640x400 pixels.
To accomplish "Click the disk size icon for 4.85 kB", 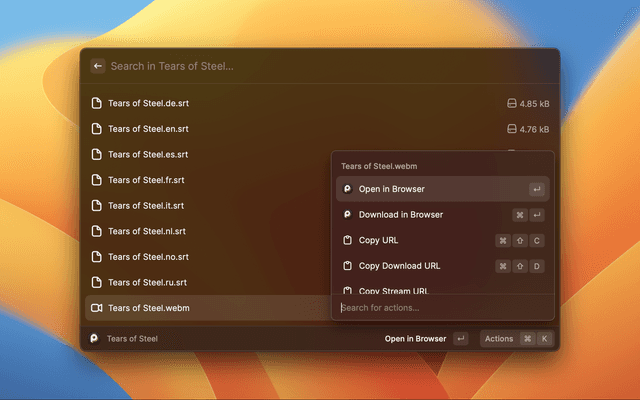I will tap(512, 103).
